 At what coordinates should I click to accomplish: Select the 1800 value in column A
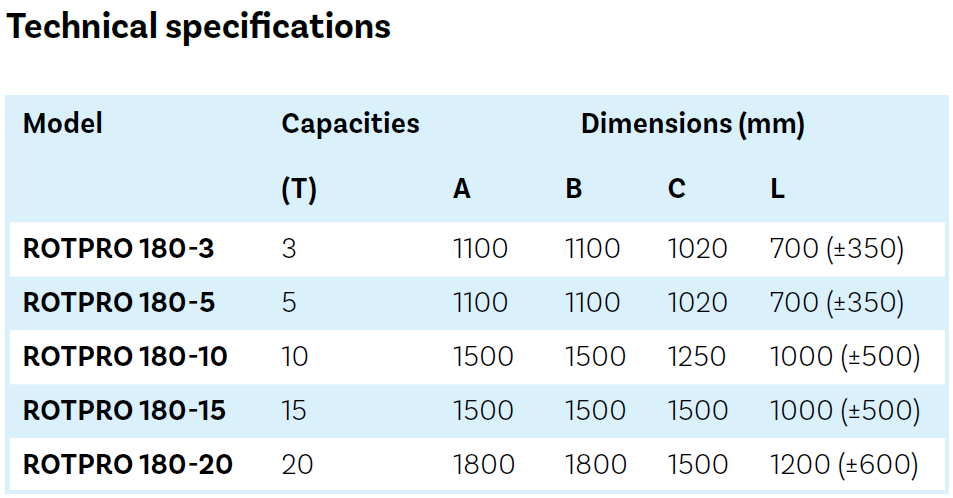tap(484, 465)
